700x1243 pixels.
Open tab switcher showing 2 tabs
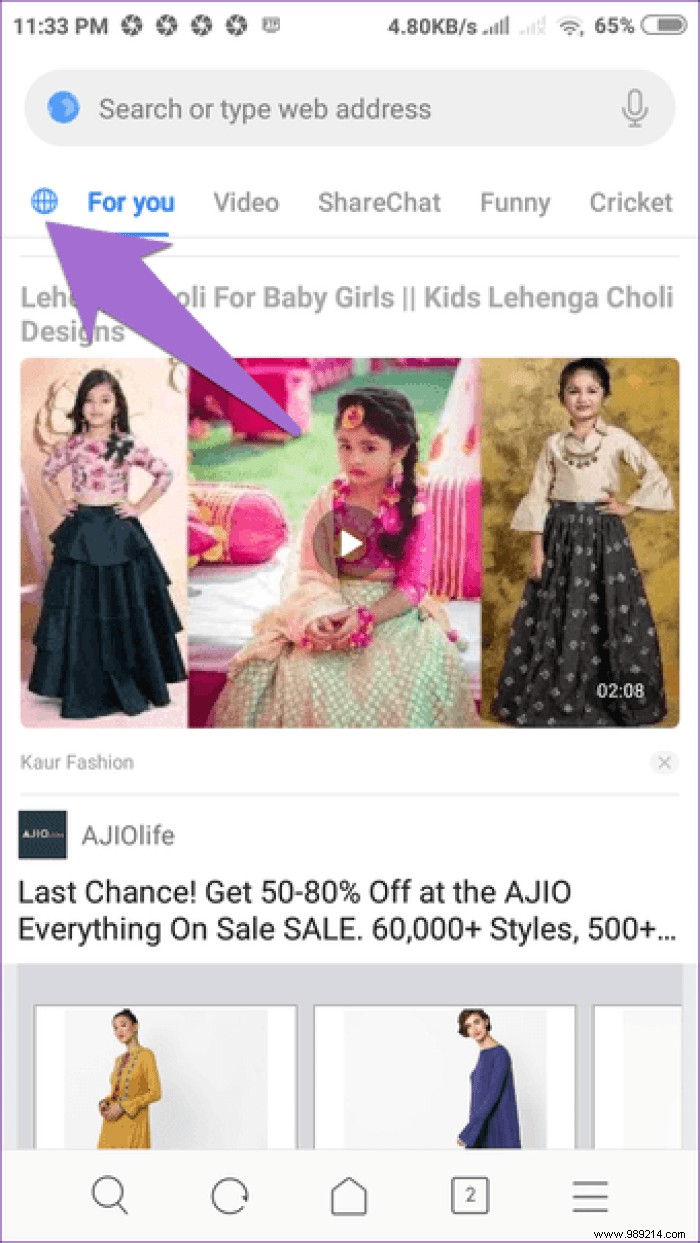(x=470, y=1195)
